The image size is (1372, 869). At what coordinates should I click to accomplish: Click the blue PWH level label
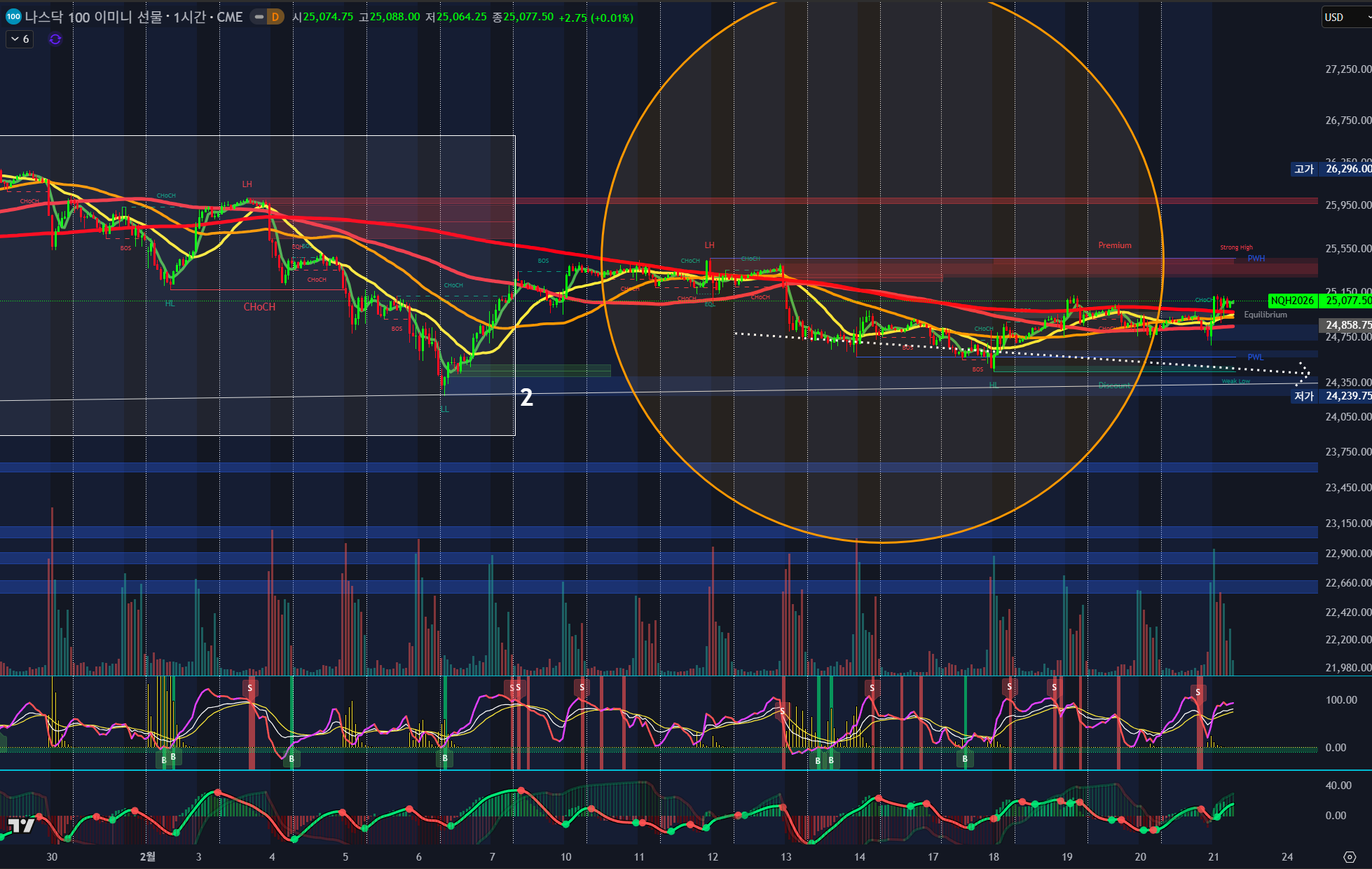point(1256,259)
